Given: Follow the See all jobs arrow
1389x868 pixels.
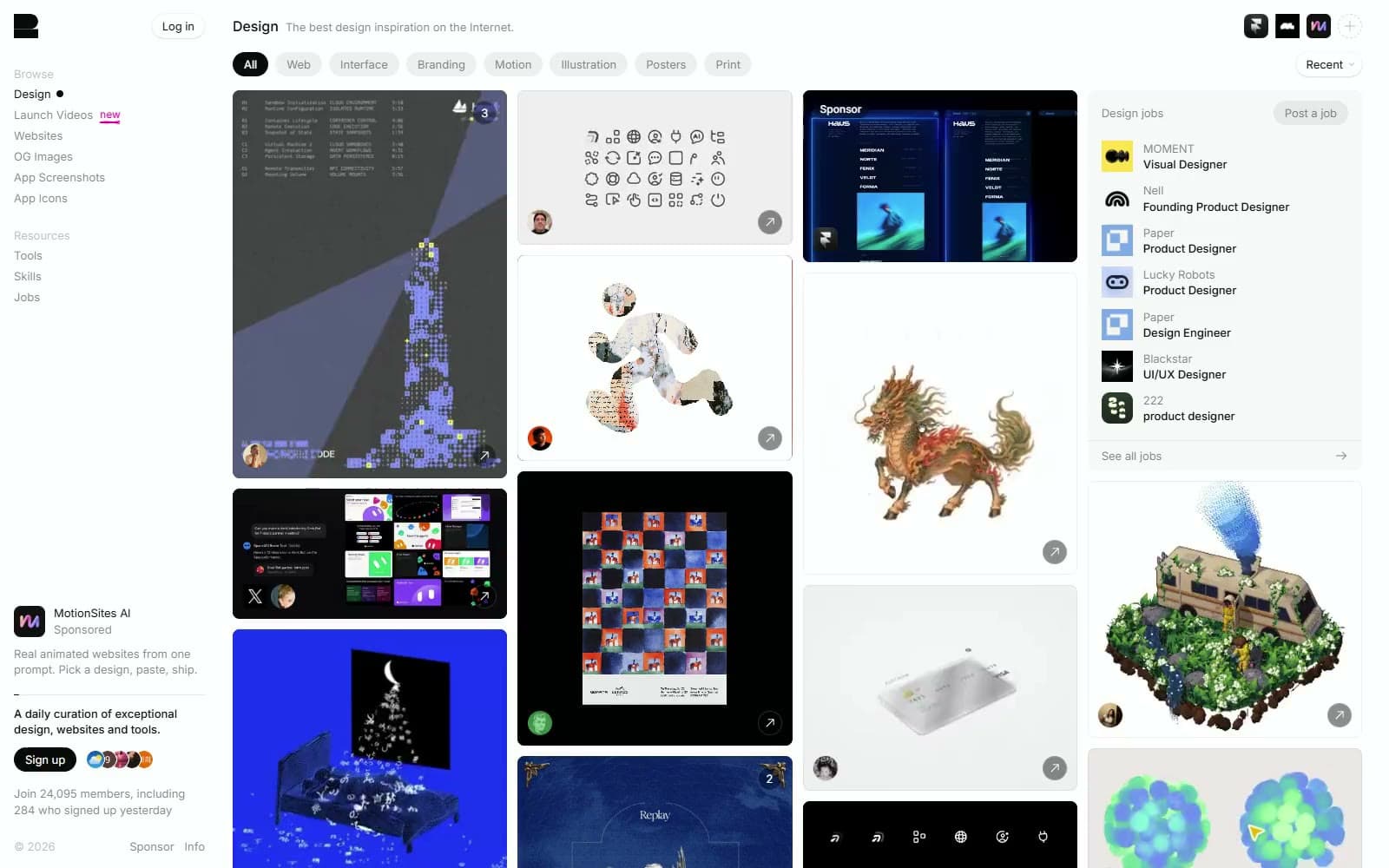Looking at the screenshot, I should point(1340,456).
